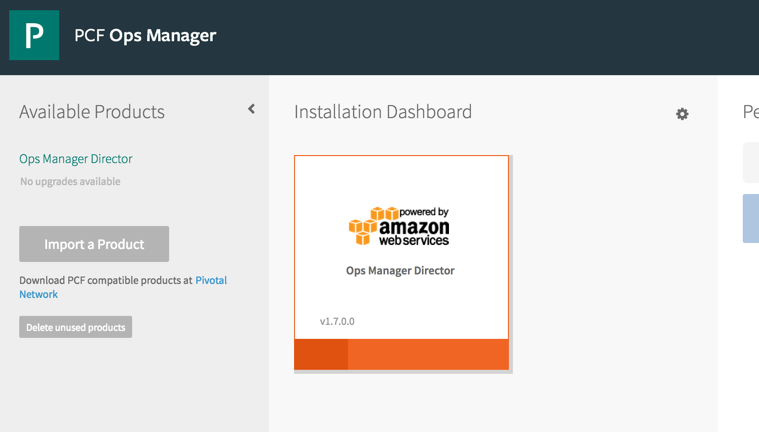This screenshot has height=432, width=759.
Task: Click the Installation Dashboard heading
Action: click(x=383, y=112)
